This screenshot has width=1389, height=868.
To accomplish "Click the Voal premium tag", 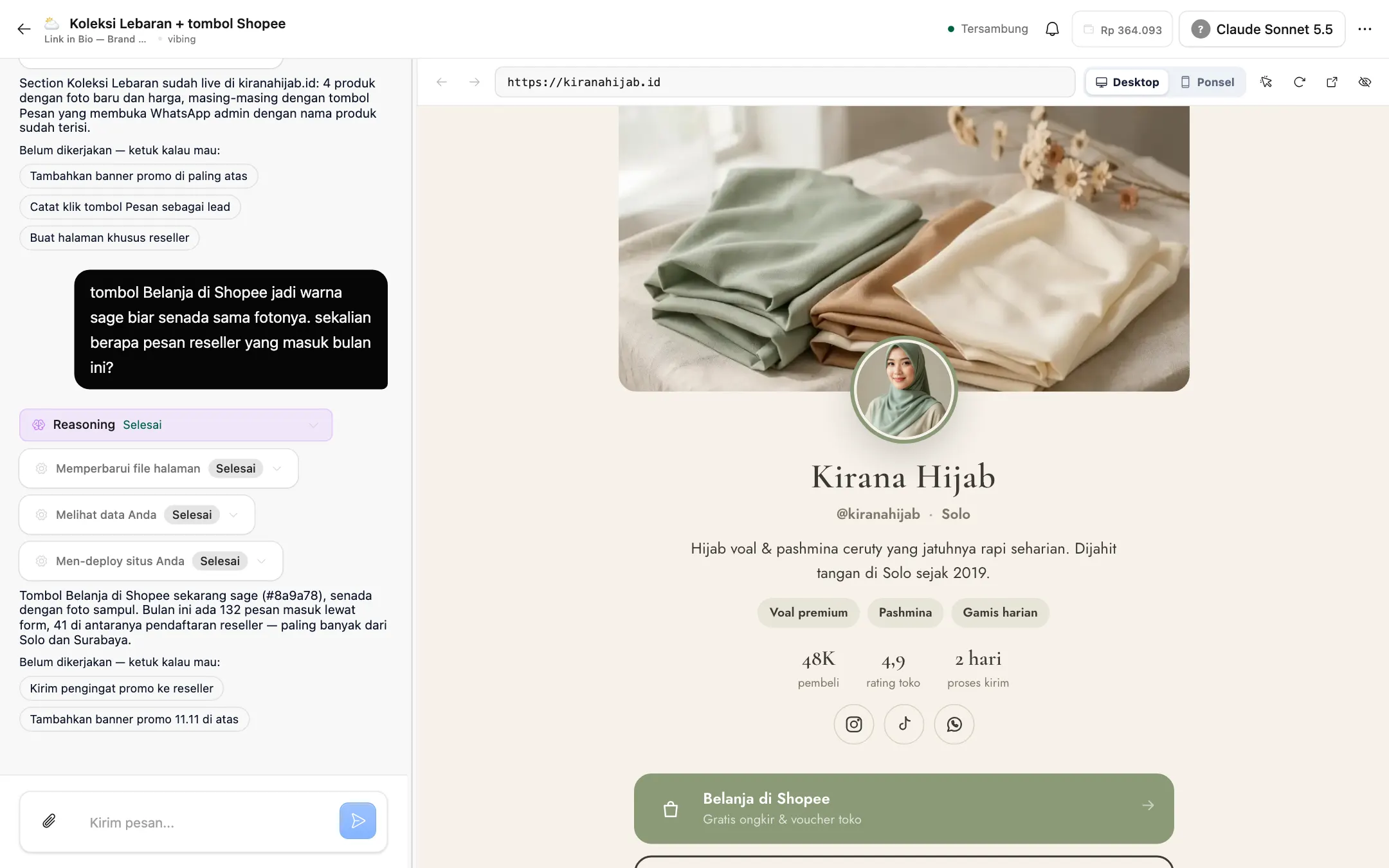I will (x=808, y=613).
